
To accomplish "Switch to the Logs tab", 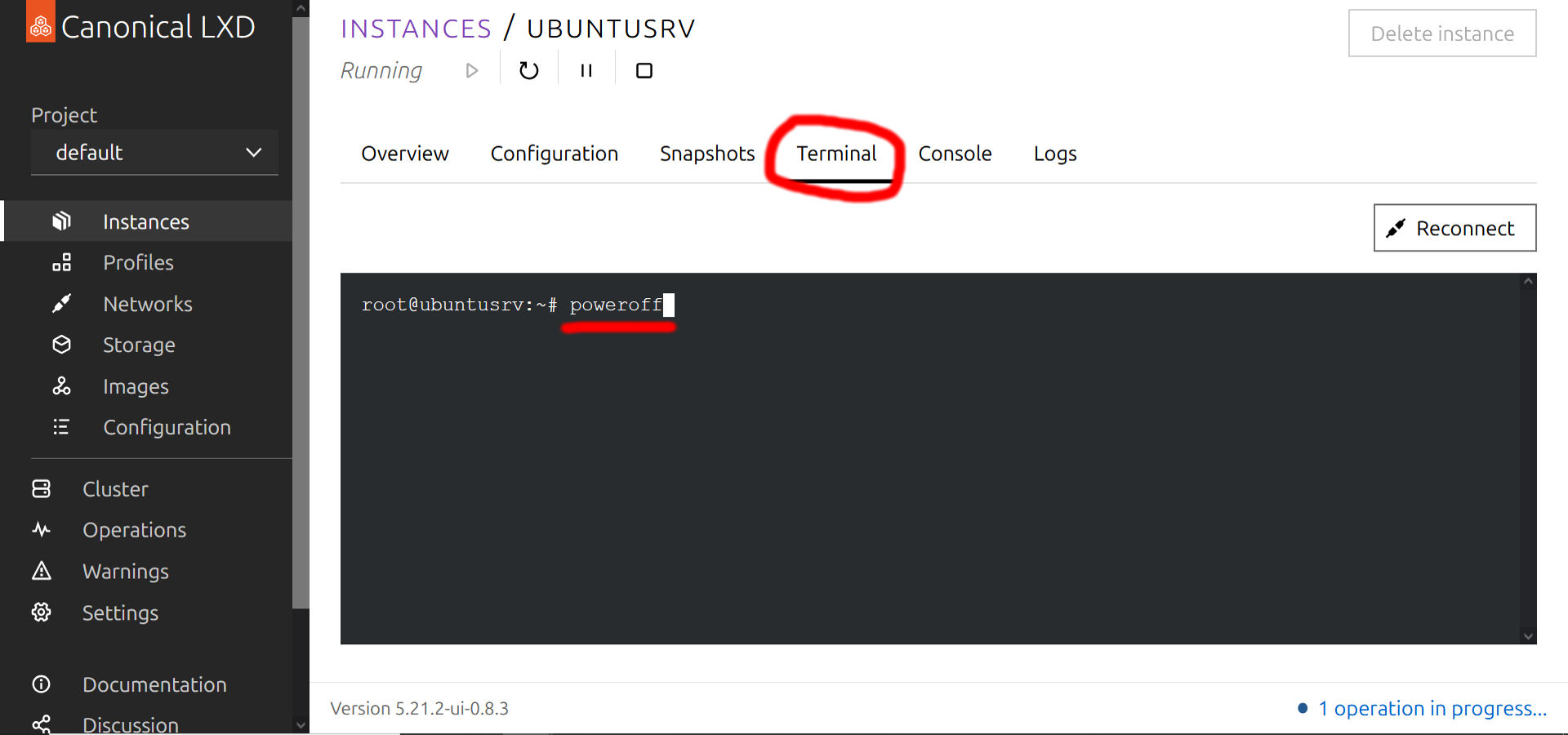I will (x=1055, y=154).
